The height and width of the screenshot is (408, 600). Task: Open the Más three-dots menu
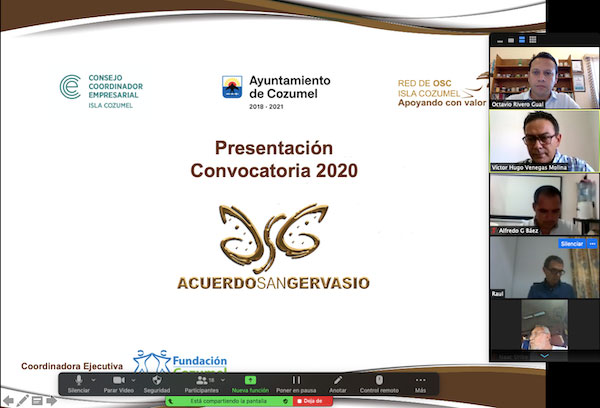(x=421, y=384)
